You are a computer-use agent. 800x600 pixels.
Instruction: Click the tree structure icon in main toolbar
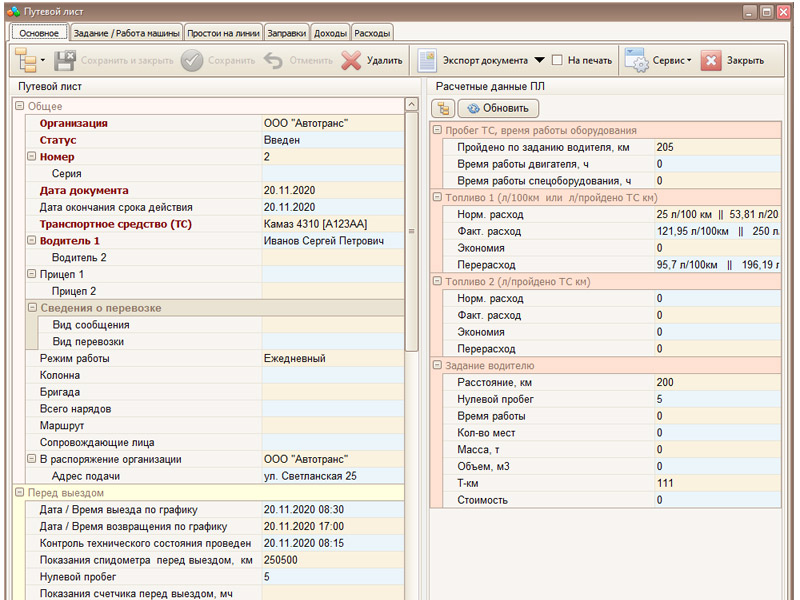coord(26,60)
